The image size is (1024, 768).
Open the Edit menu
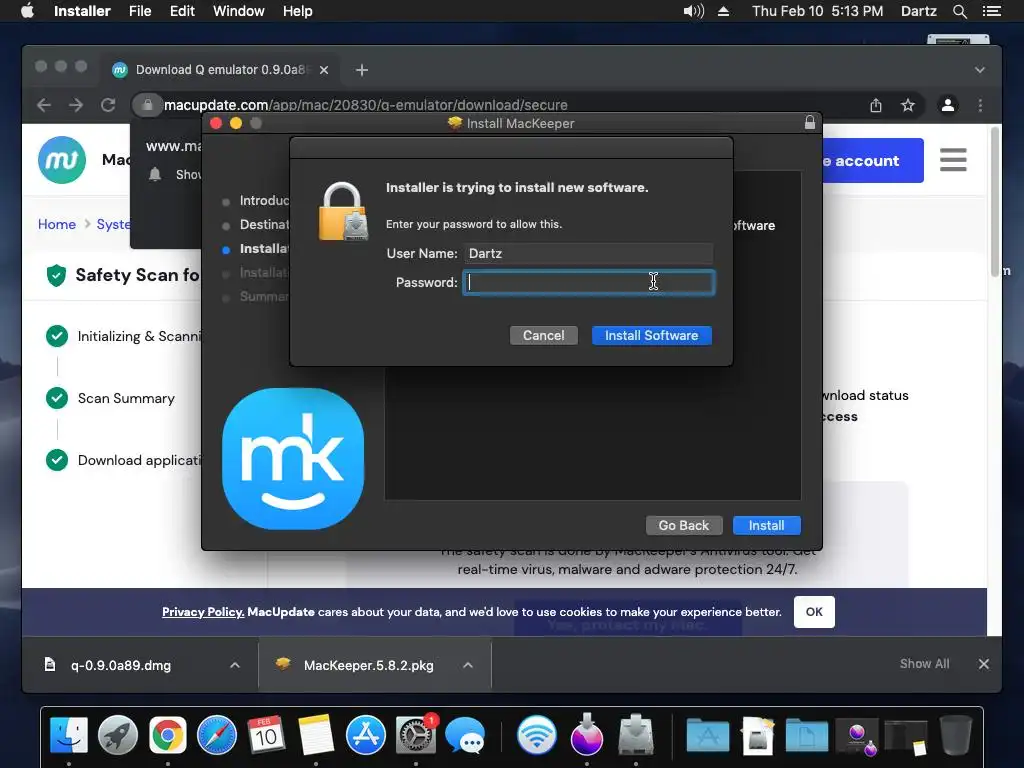pos(182,11)
